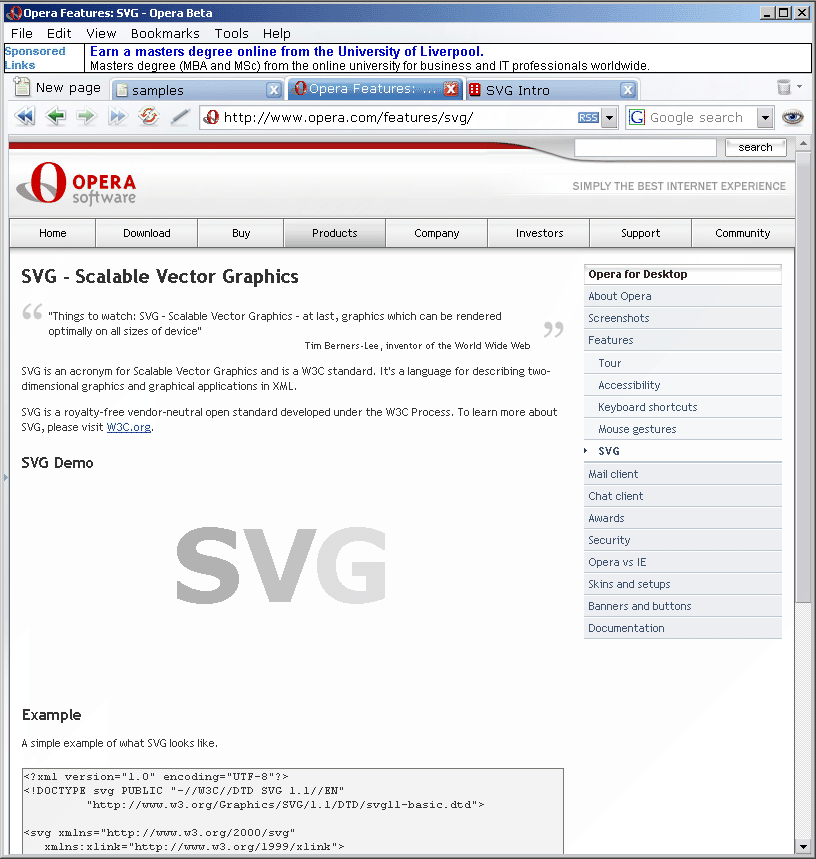816x859 pixels.
Task: Click the Google icon in the search box
Action: point(636,117)
